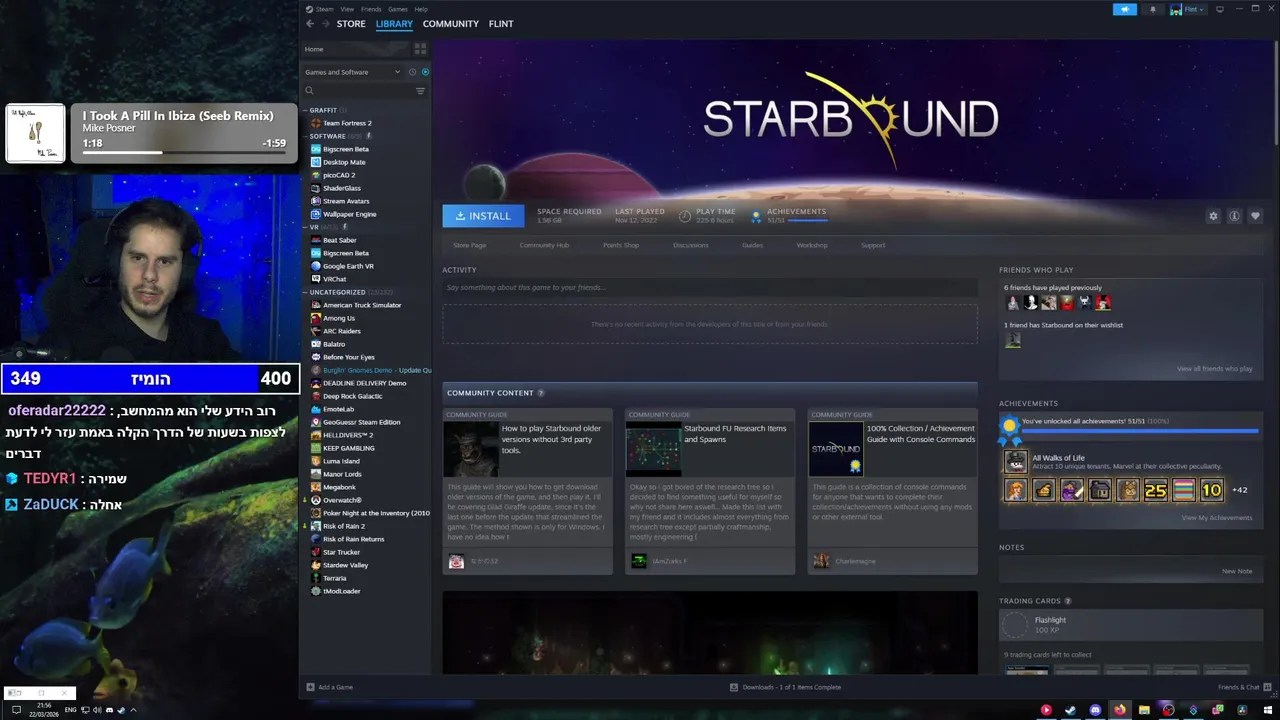Viewport: 1280px width, 720px height.
Task: Enter Big Picture mode icon
Action: point(1220,9)
